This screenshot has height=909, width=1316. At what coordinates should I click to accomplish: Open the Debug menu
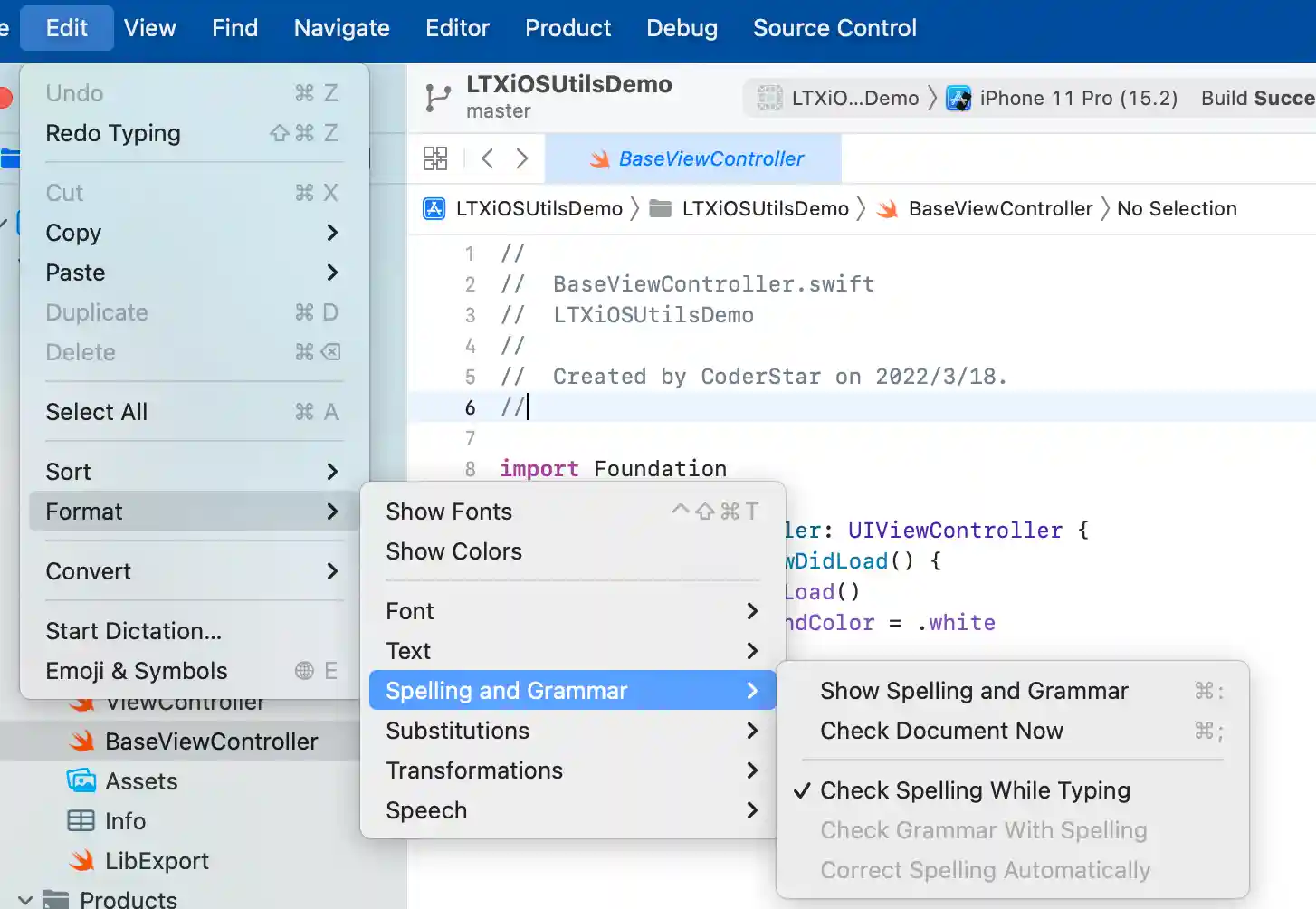(x=682, y=28)
